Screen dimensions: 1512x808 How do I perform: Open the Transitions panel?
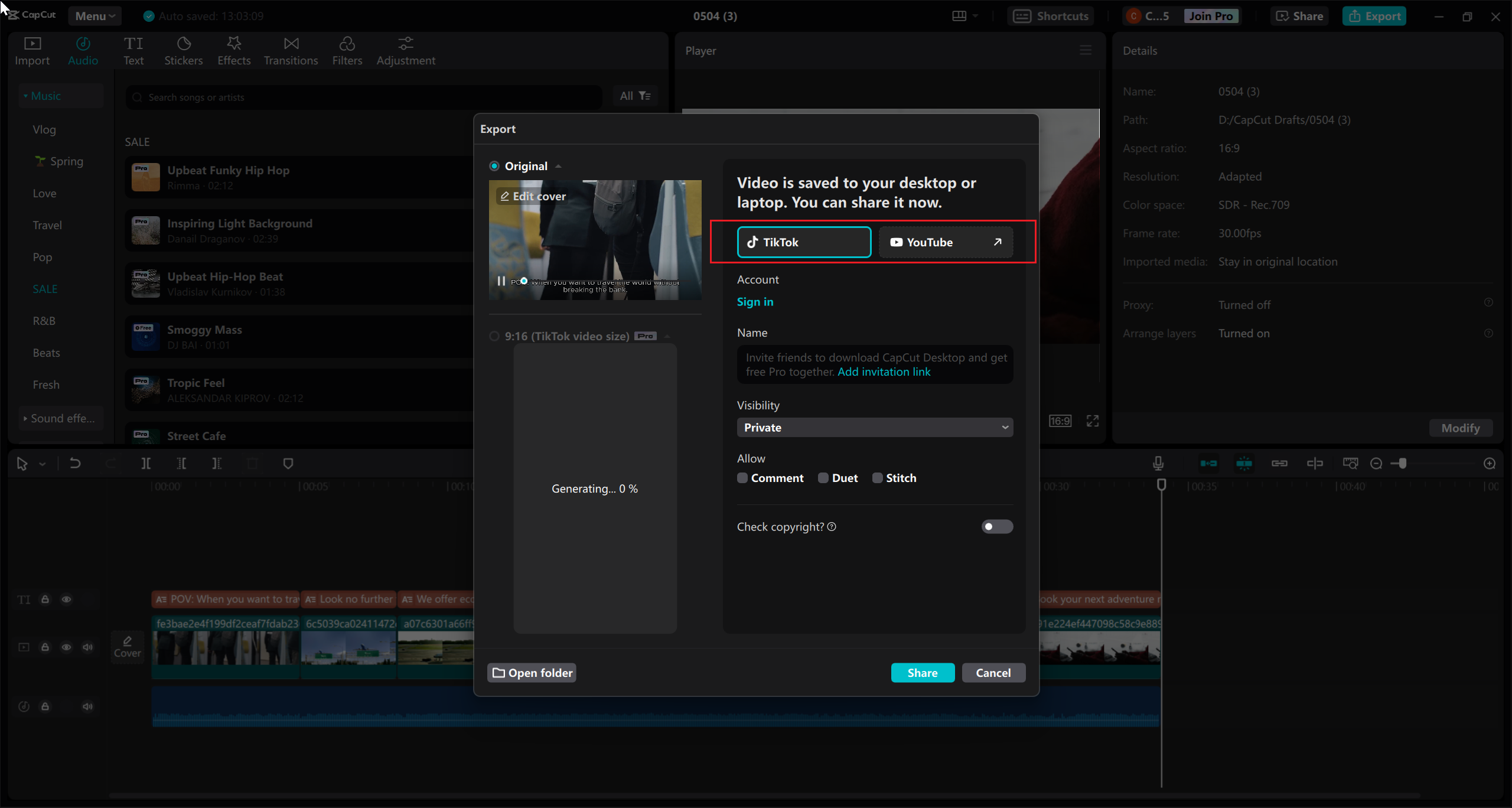(291, 51)
